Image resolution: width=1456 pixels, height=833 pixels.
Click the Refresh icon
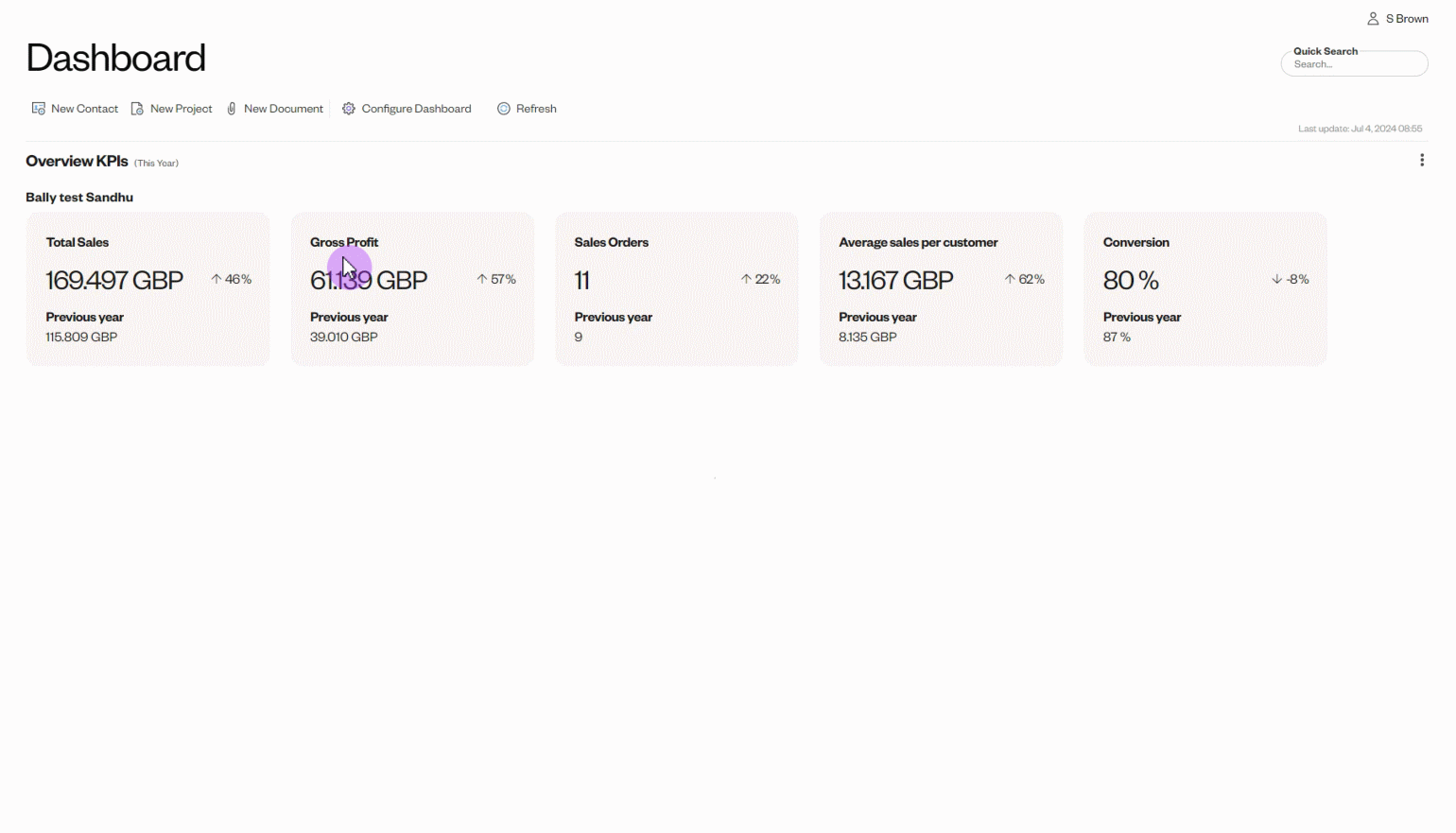pos(503,108)
